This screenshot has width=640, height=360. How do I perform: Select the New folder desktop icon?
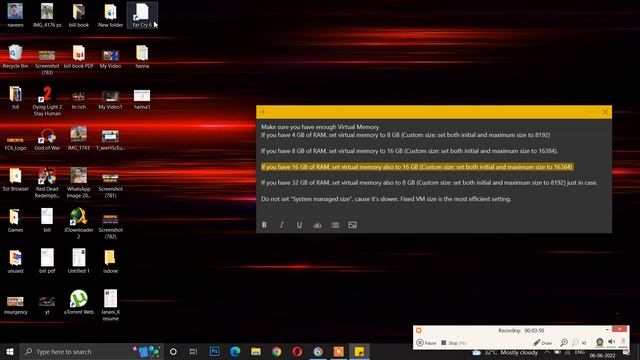(110, 16)
